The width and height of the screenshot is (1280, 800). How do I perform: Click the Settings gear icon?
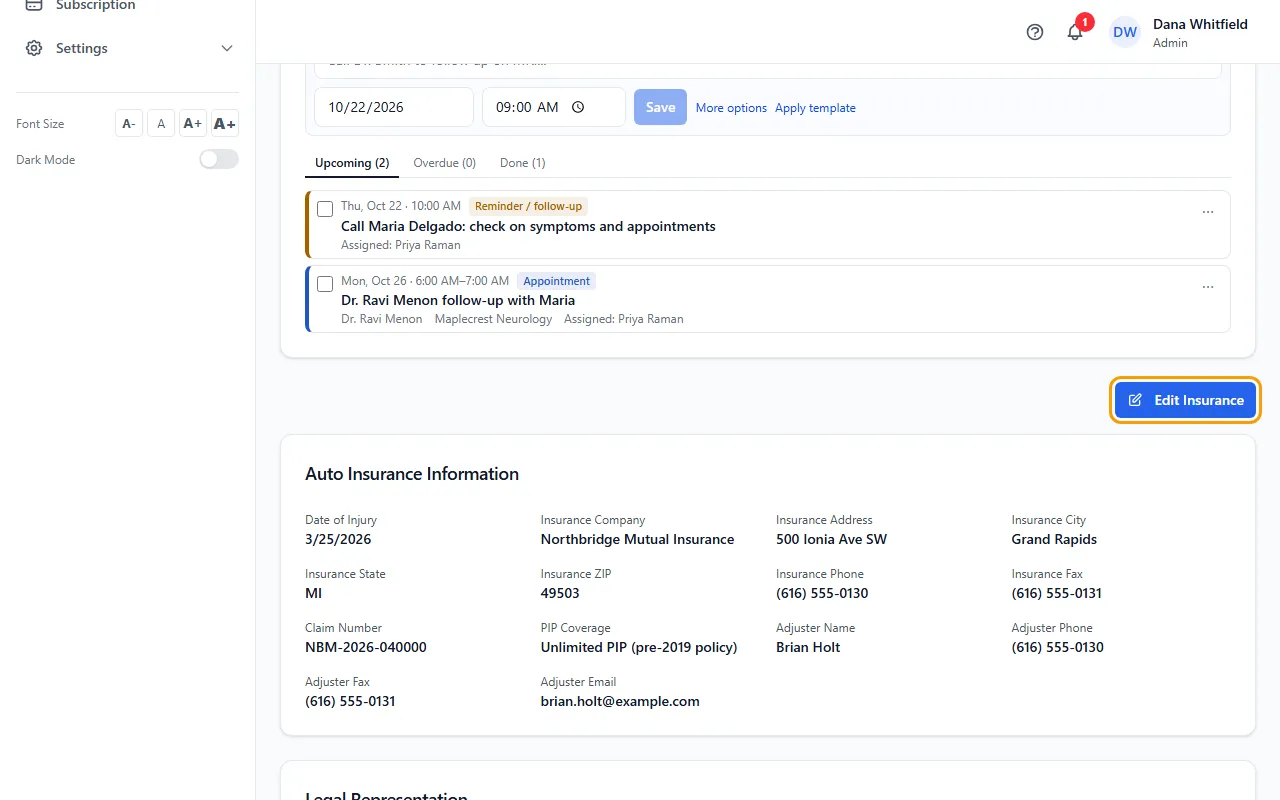tap(34, 48)
